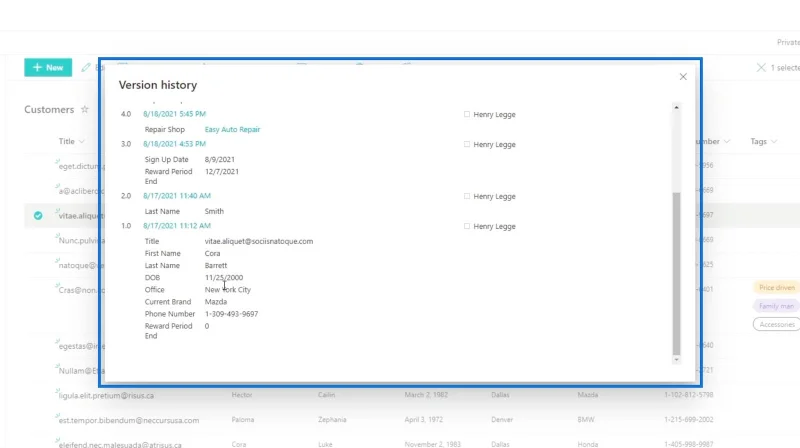
Task: Click the Version history scrollbar thumb
Action: coord(677,273)
